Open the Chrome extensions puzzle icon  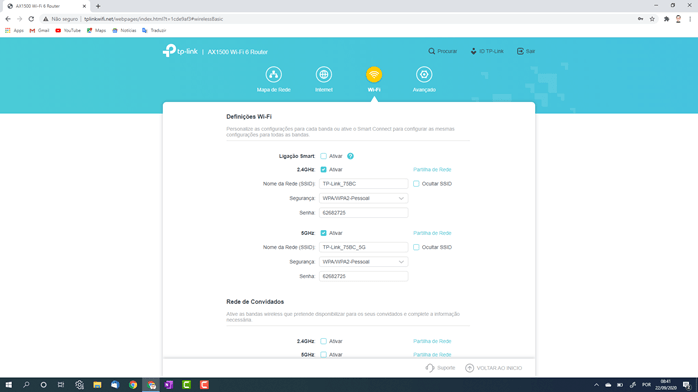tap(666, 19)
